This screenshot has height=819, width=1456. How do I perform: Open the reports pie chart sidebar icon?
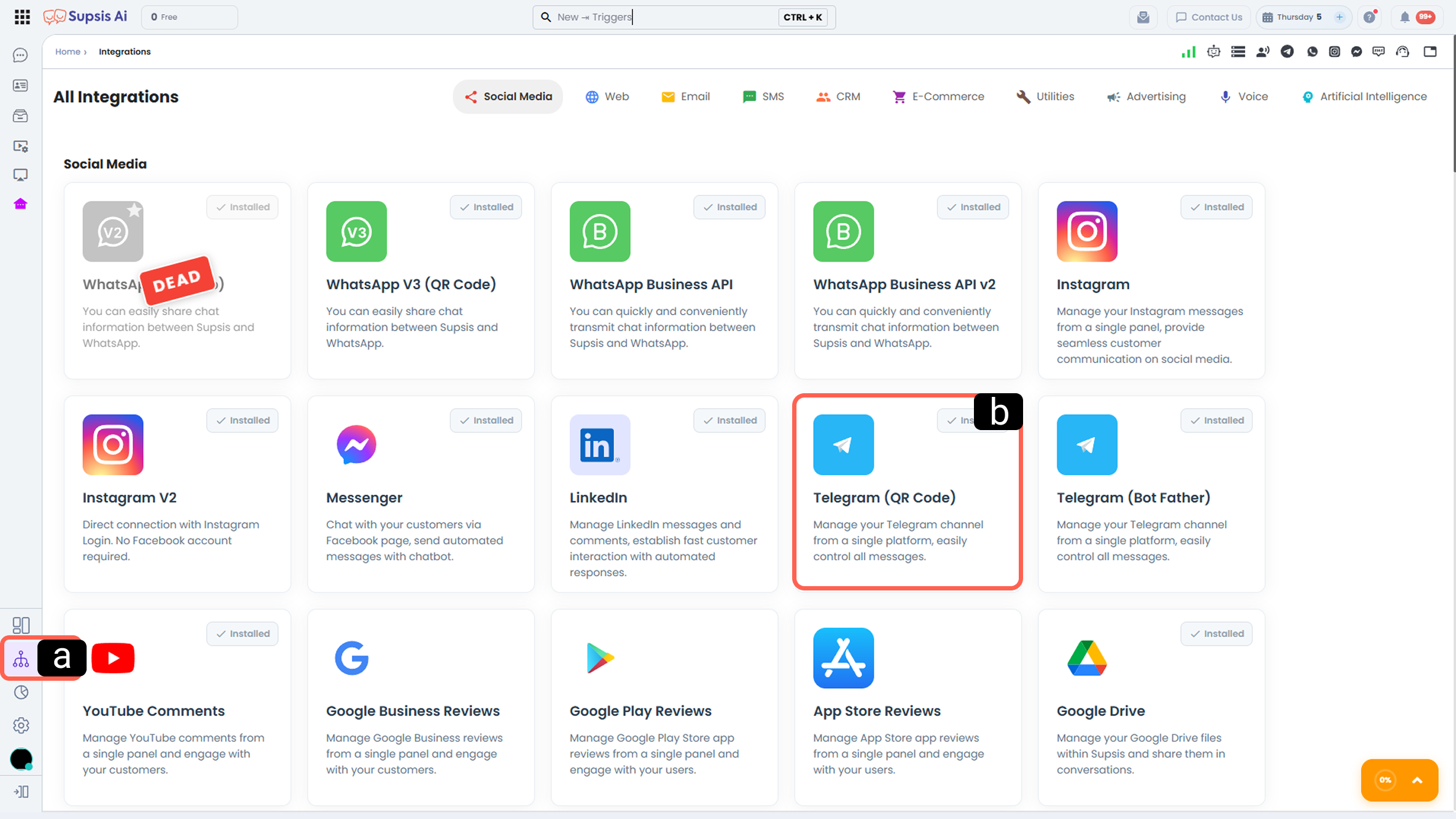click(x=21, y=692)
